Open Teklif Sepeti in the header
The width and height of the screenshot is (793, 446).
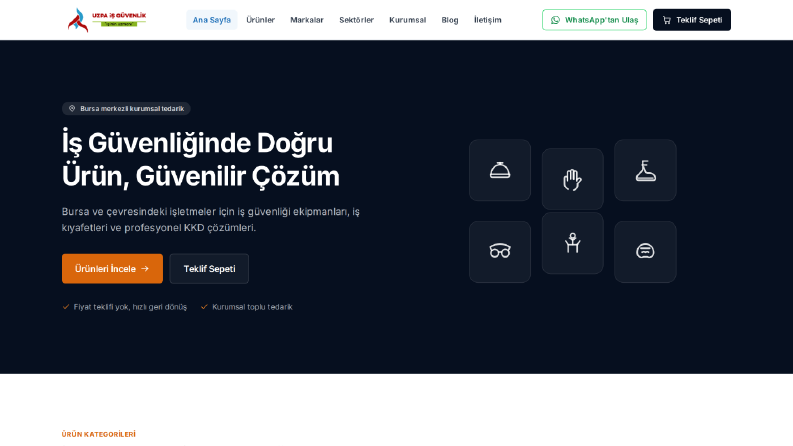pos(692,20)
